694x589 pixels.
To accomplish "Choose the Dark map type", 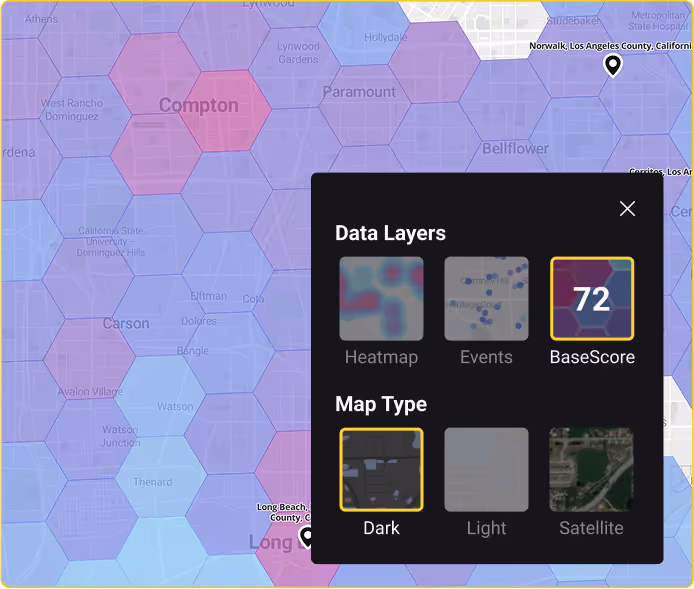I will pos(381,470).
